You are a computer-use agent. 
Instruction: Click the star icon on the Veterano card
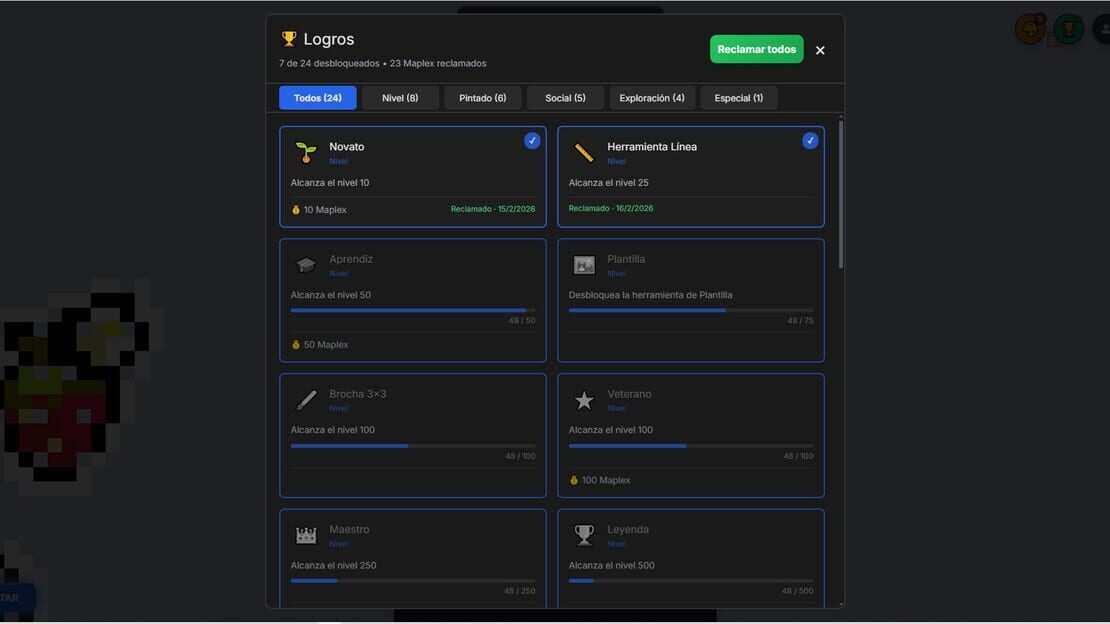click(x=584, y=400)
